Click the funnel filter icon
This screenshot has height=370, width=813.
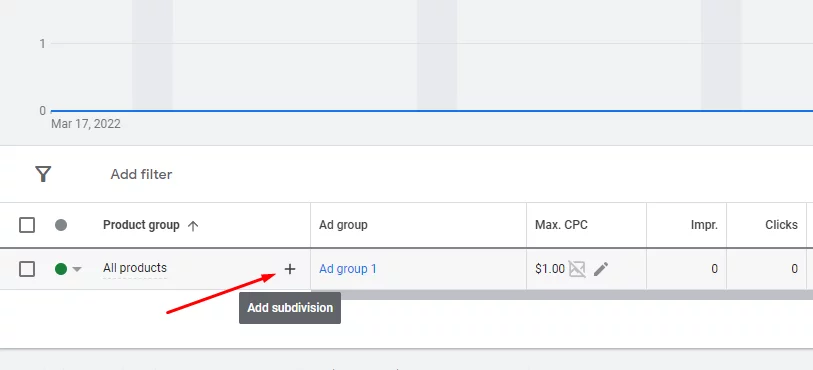43,174
